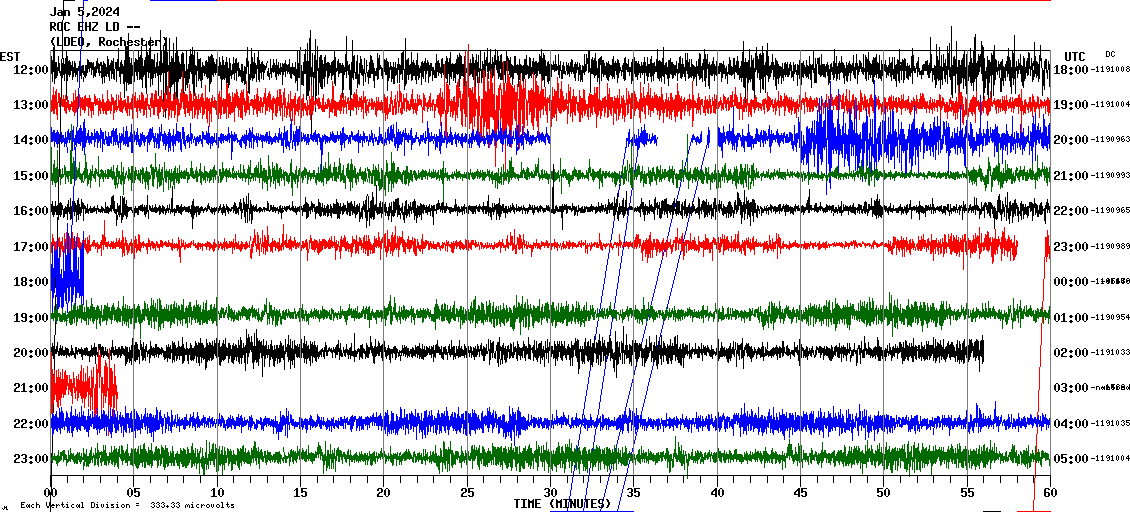Click the 15 minute tick label
Viewport: 1130px width, 519px height.
pyautogui.click(x=300, y=492)
